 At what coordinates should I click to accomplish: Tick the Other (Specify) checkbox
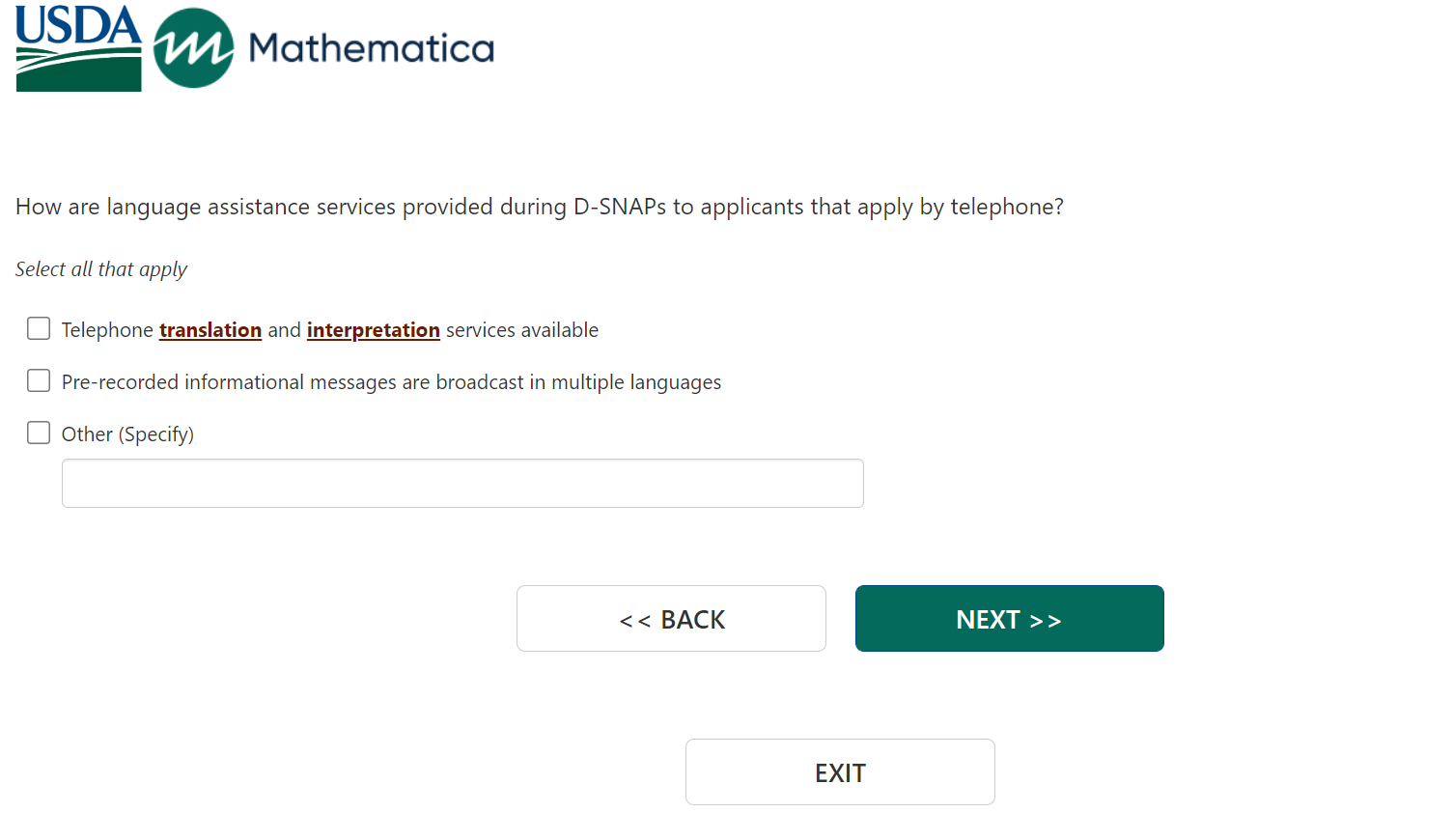click(39, 434)
